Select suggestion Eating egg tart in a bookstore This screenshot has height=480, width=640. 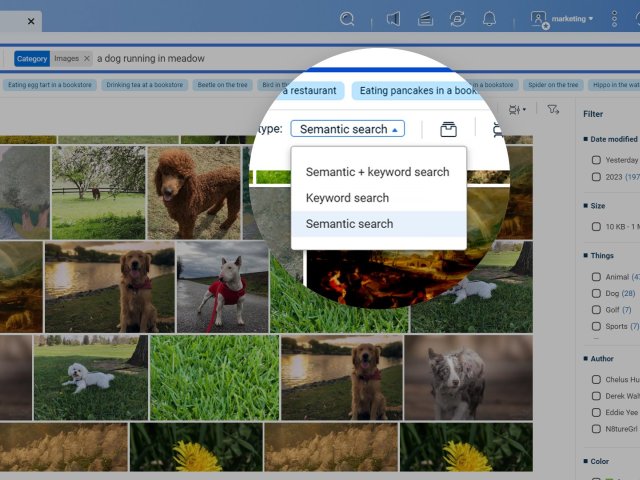pos(50,85)
